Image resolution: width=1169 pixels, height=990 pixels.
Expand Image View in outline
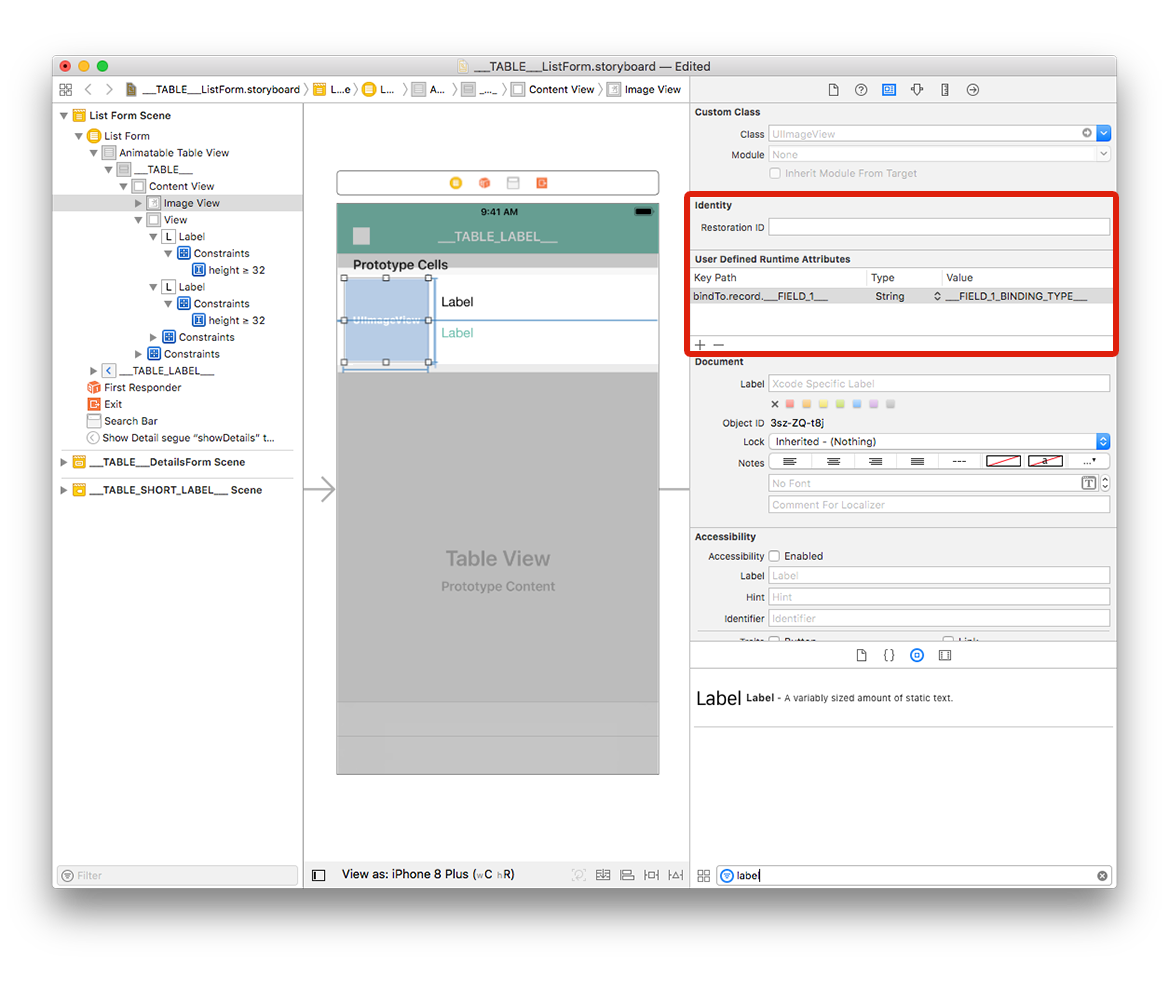pyautogui.click(x=139, y=203)
